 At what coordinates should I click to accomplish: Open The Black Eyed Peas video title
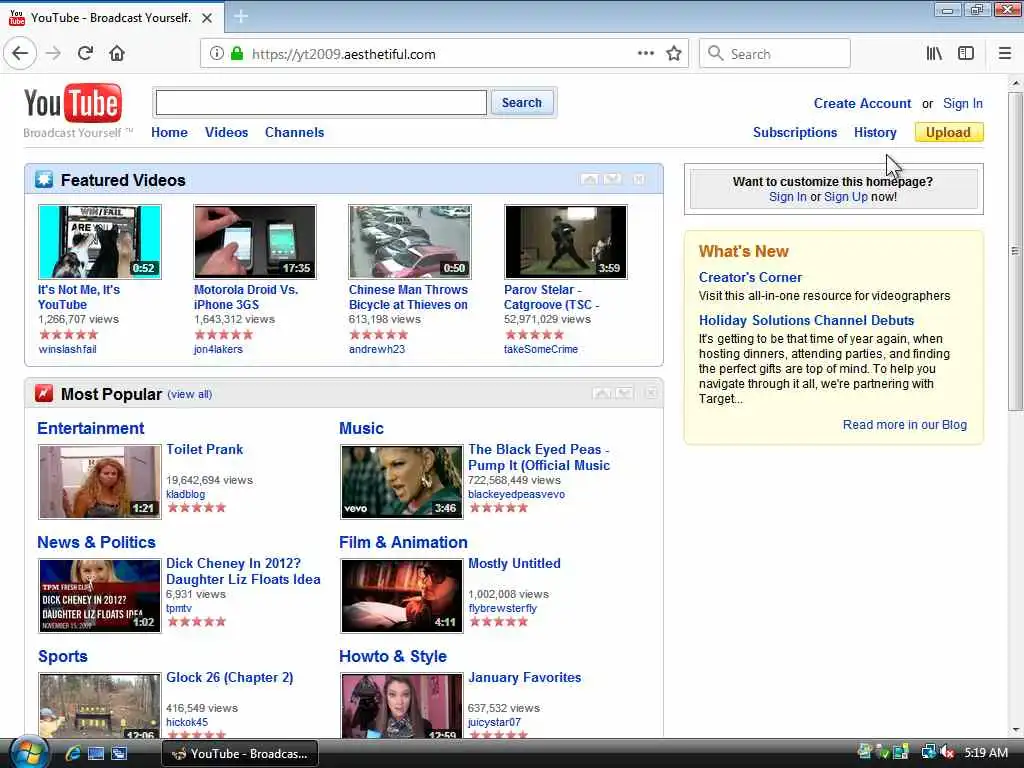[x=539, y=457]
